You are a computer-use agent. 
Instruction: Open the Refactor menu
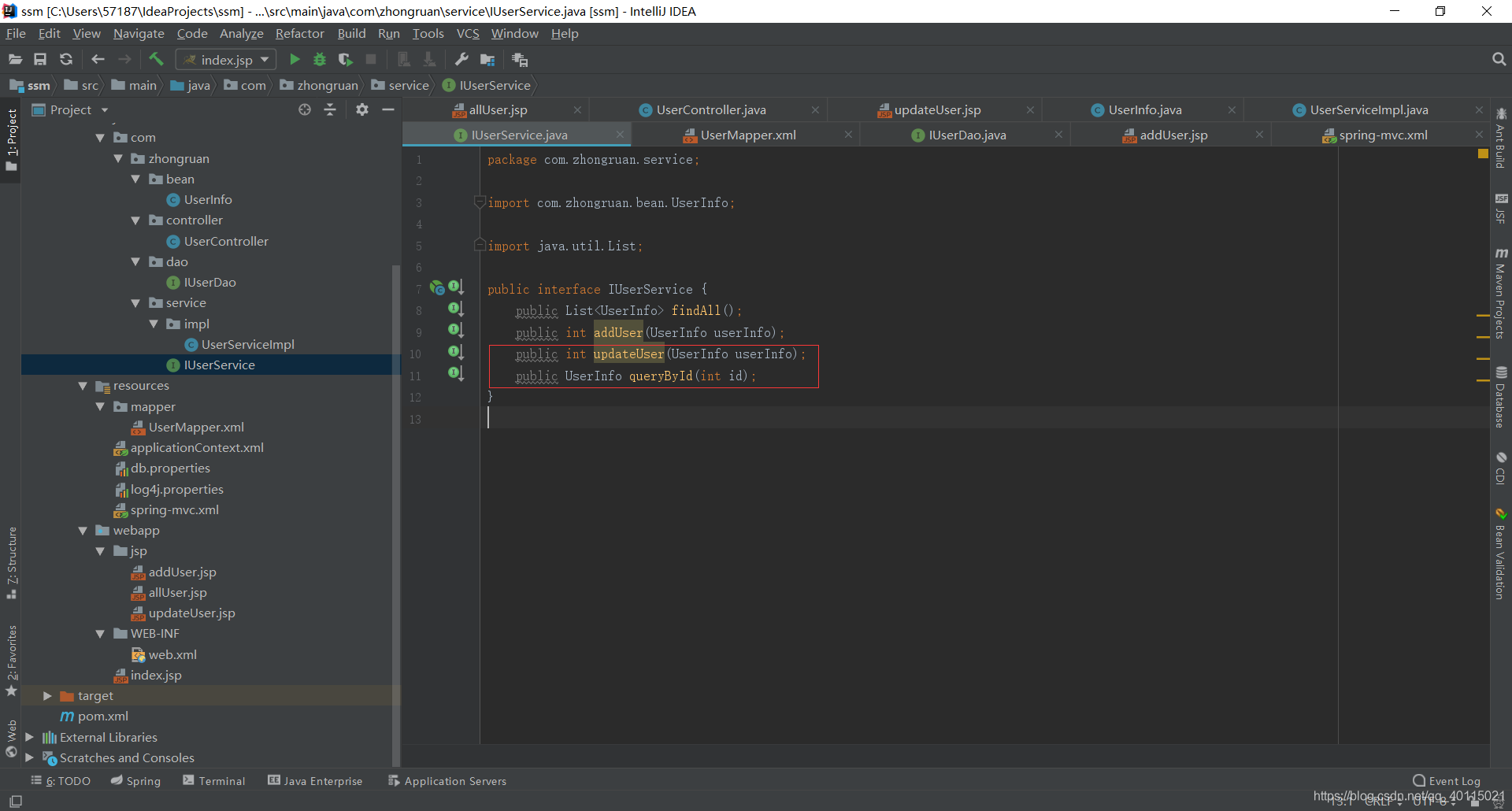click(x=299, y=33)
